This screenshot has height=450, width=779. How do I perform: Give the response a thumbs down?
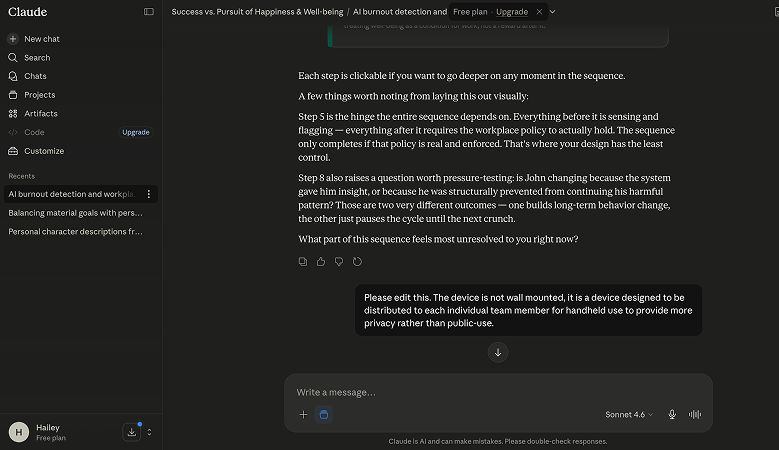[339, 261]
